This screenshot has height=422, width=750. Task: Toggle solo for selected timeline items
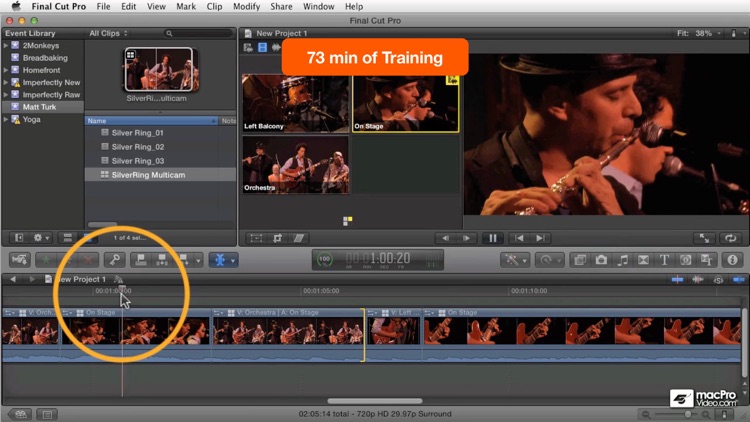[718, 279]
